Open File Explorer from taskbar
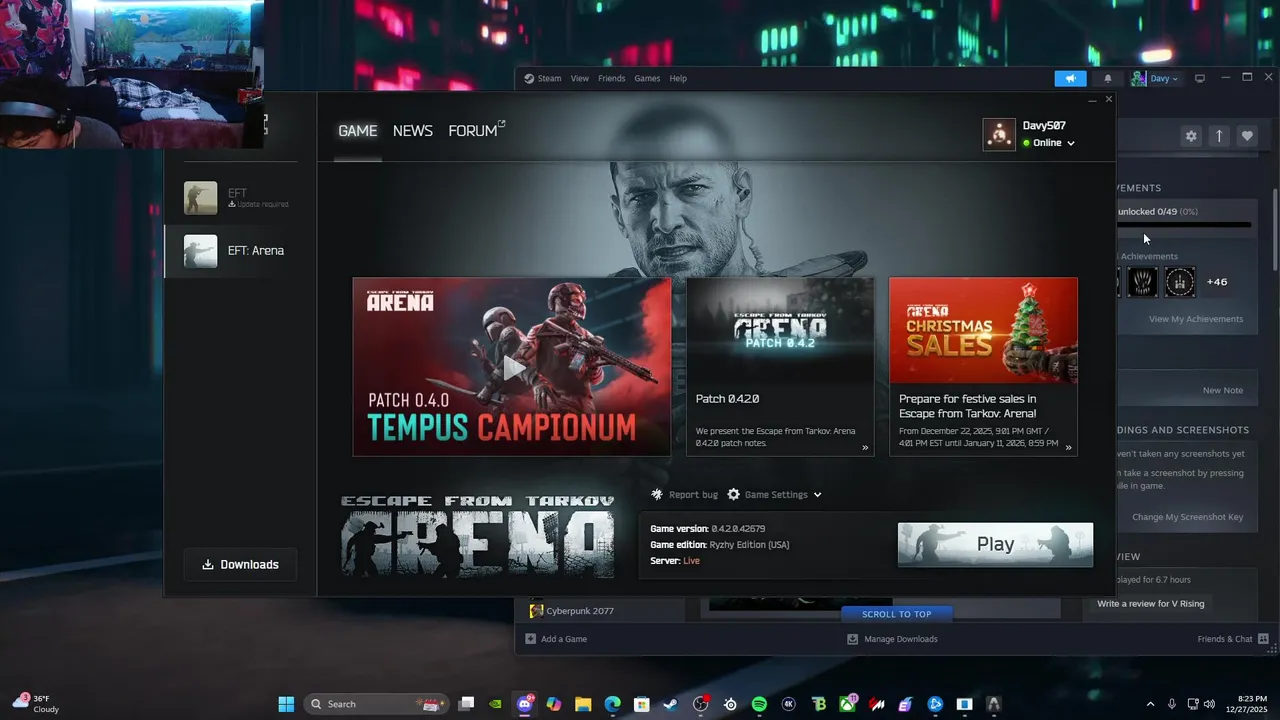Screen dimensions: 1280x720 583,704
